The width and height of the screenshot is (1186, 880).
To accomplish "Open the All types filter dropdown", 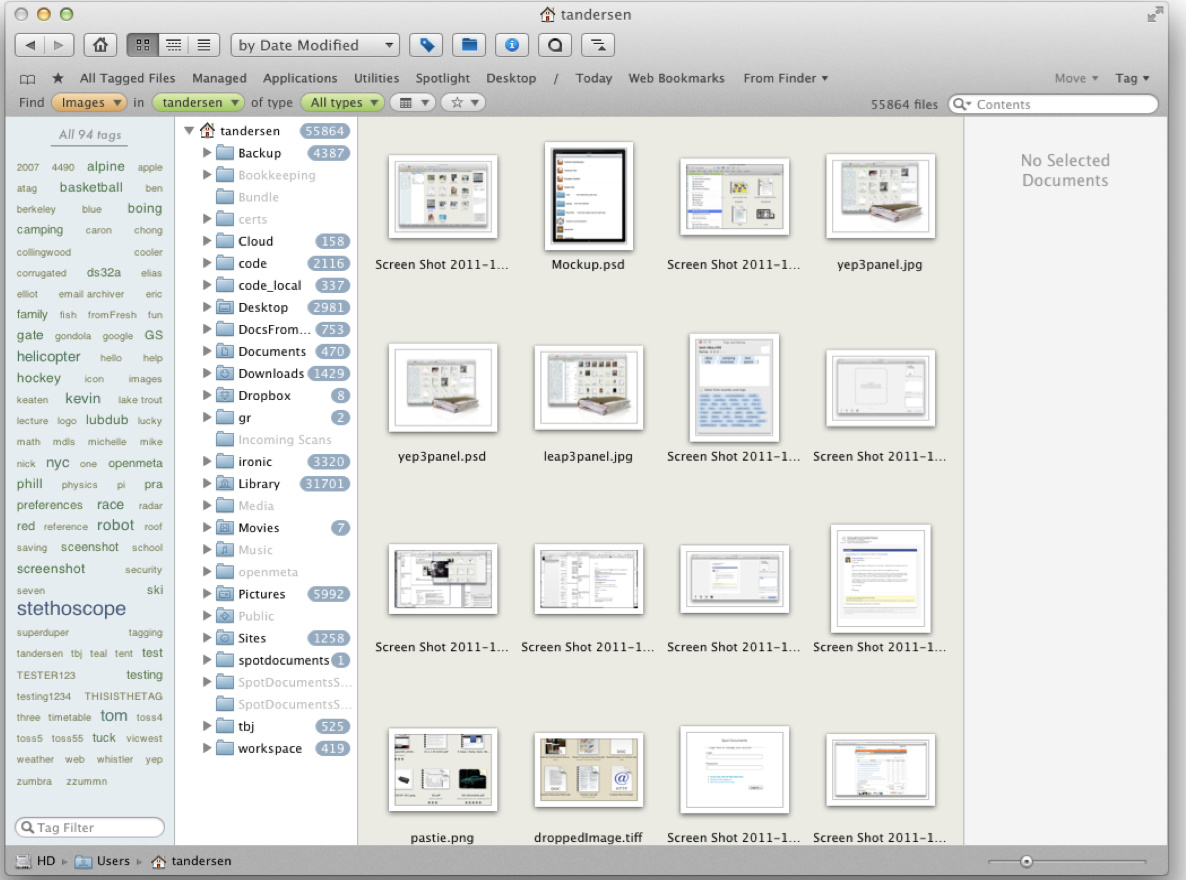I will point(342,103).
